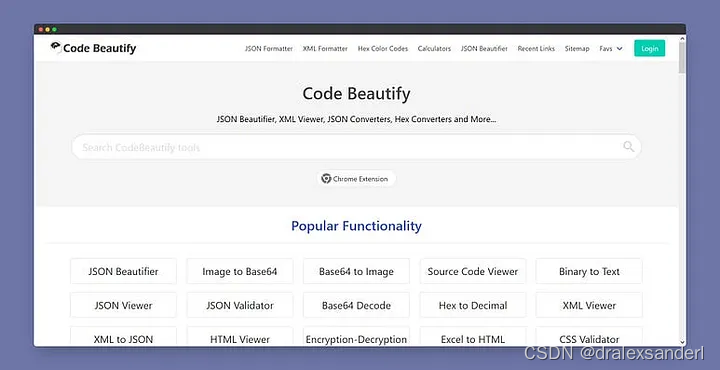Image resolution: width=720 pixels, height=370 pixels.
Task: Open the Source Code Viewer tool
Action: pos(472,271)
